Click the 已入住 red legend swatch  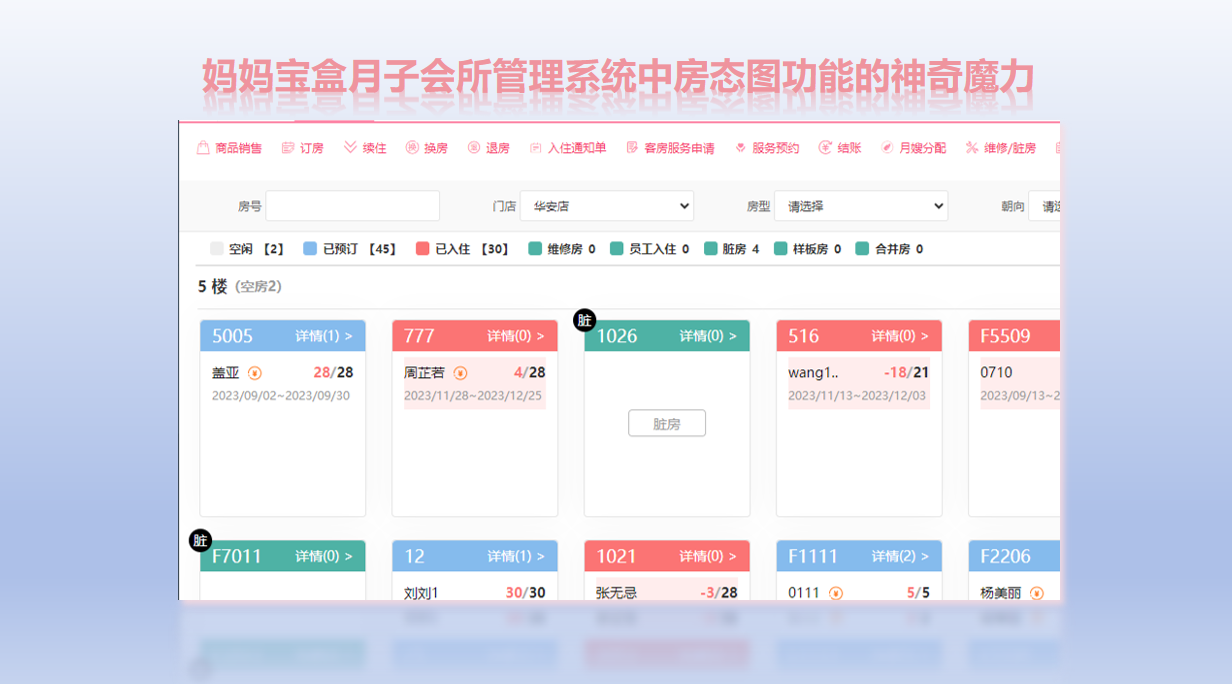[422, 249]
